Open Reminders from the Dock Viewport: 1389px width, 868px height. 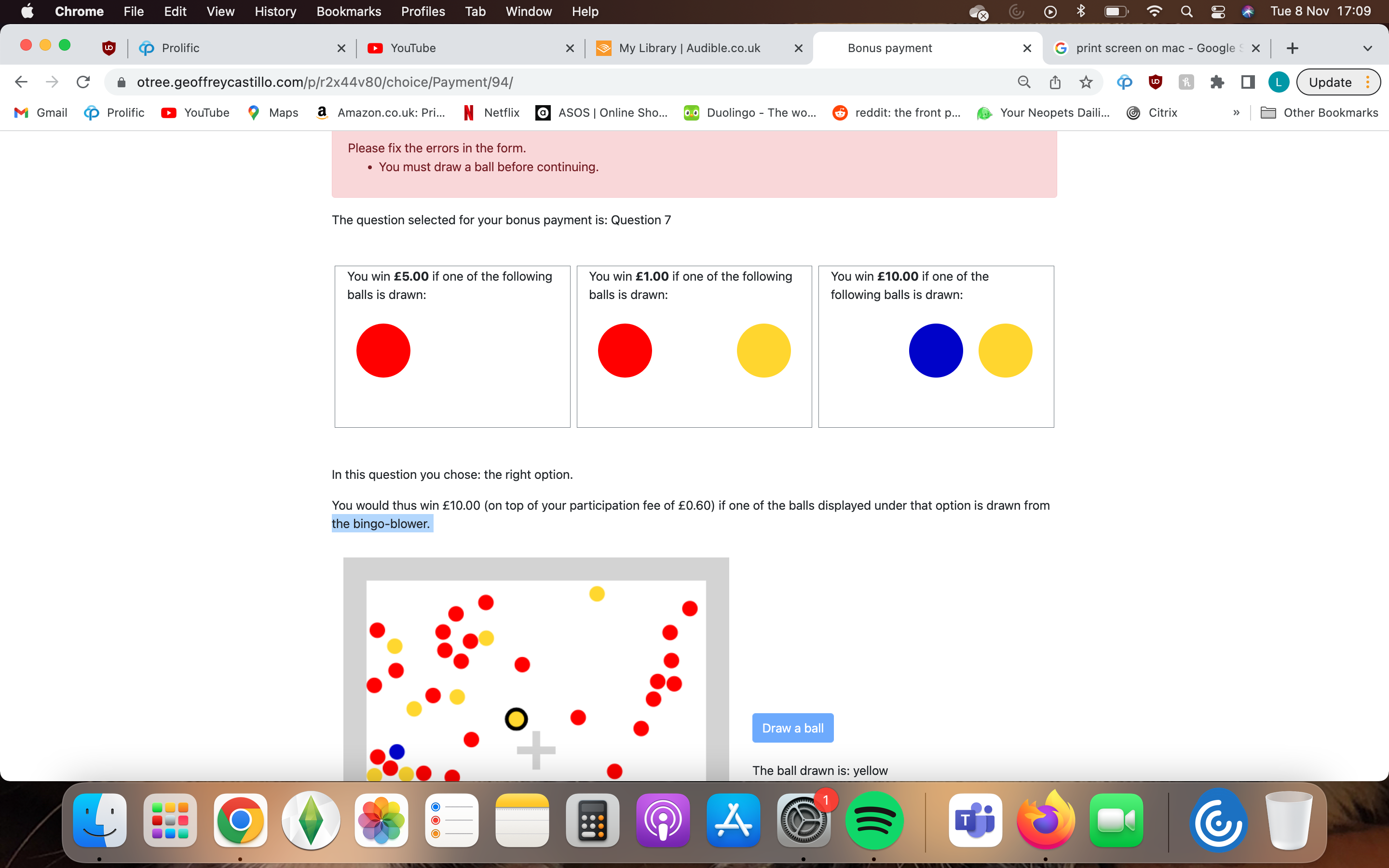tap(452, 820)
